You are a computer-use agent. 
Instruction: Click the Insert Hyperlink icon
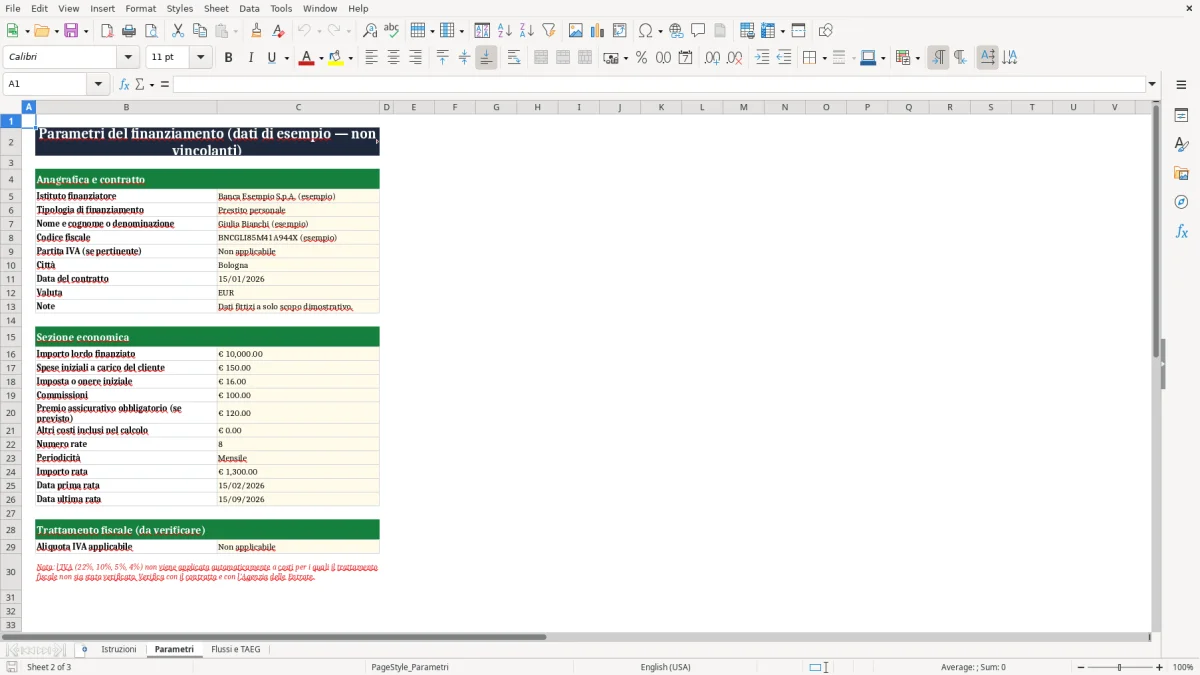click(x=677, y=31)
